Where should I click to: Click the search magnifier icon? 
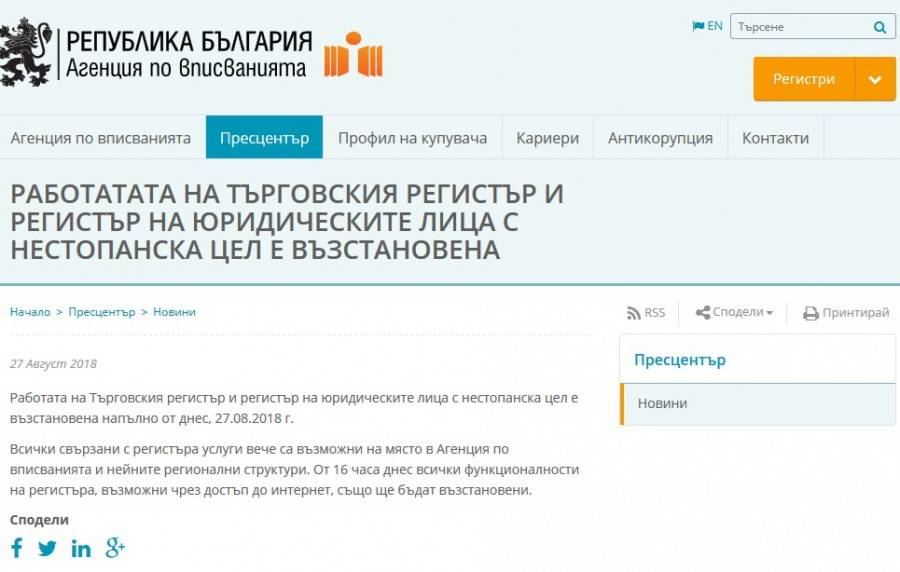click(x=879, y=27)
